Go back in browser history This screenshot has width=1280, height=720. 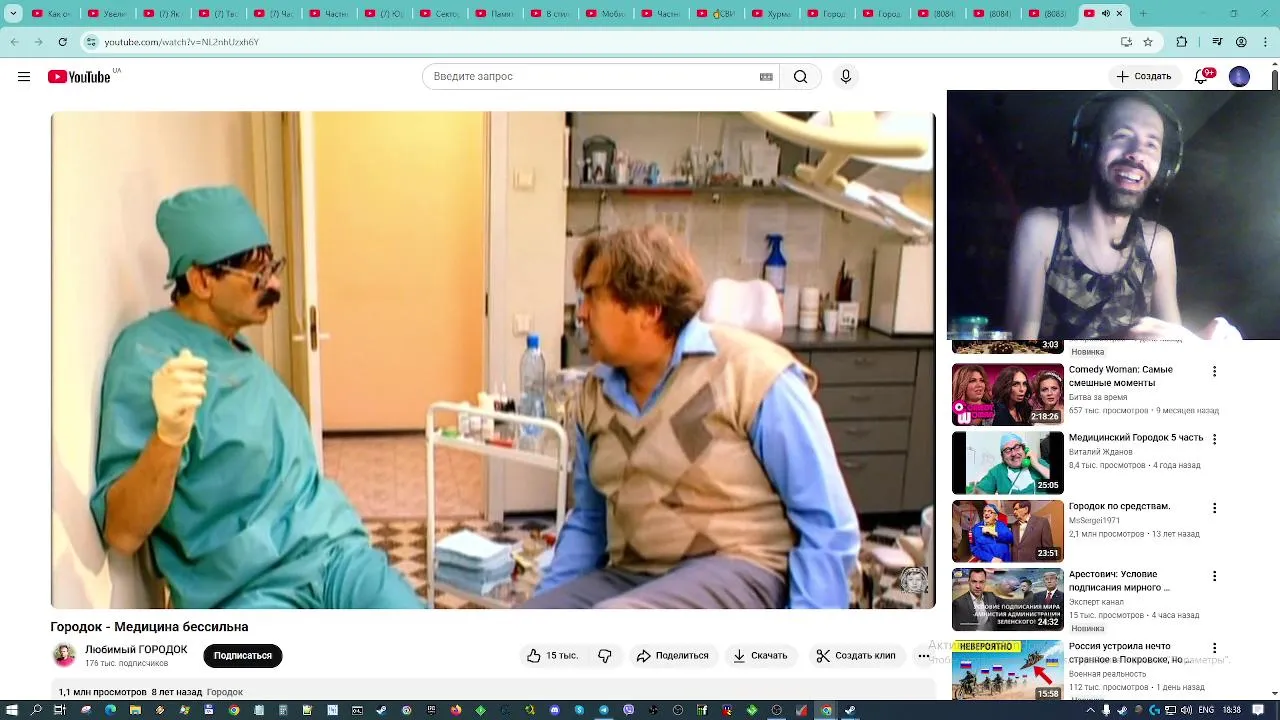14,42
